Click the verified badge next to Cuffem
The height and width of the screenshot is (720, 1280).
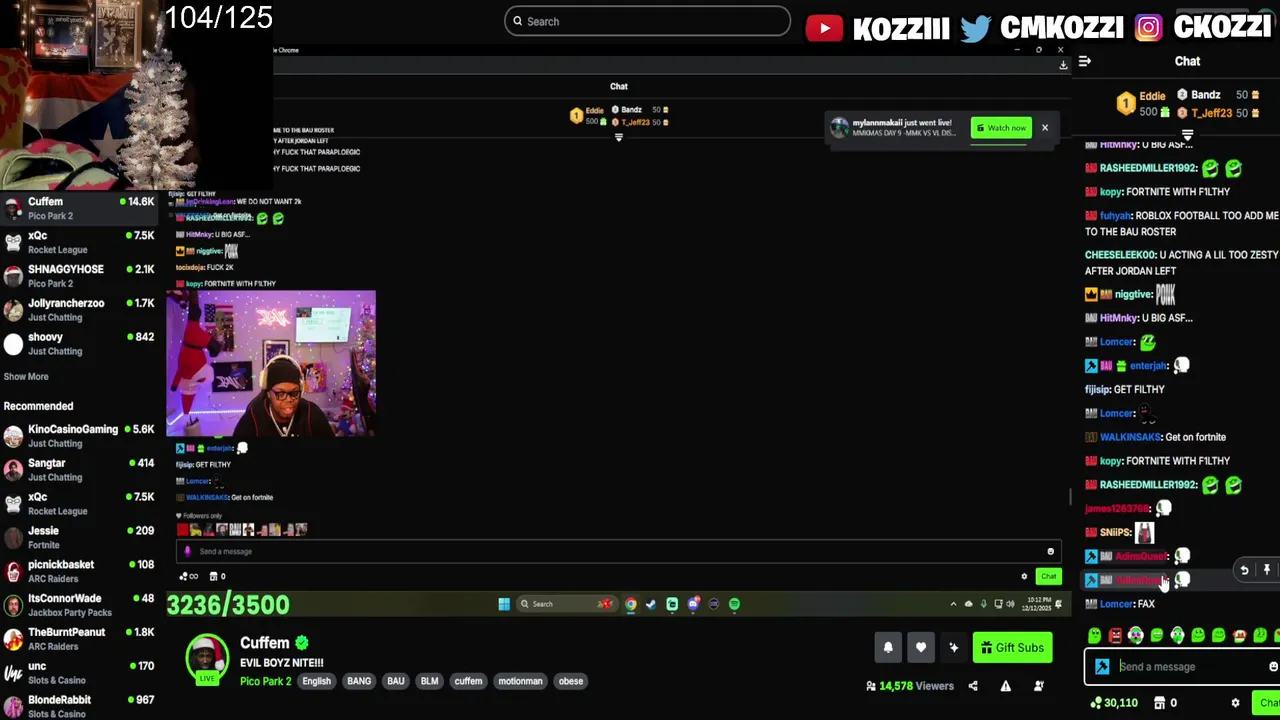[302, 643]
